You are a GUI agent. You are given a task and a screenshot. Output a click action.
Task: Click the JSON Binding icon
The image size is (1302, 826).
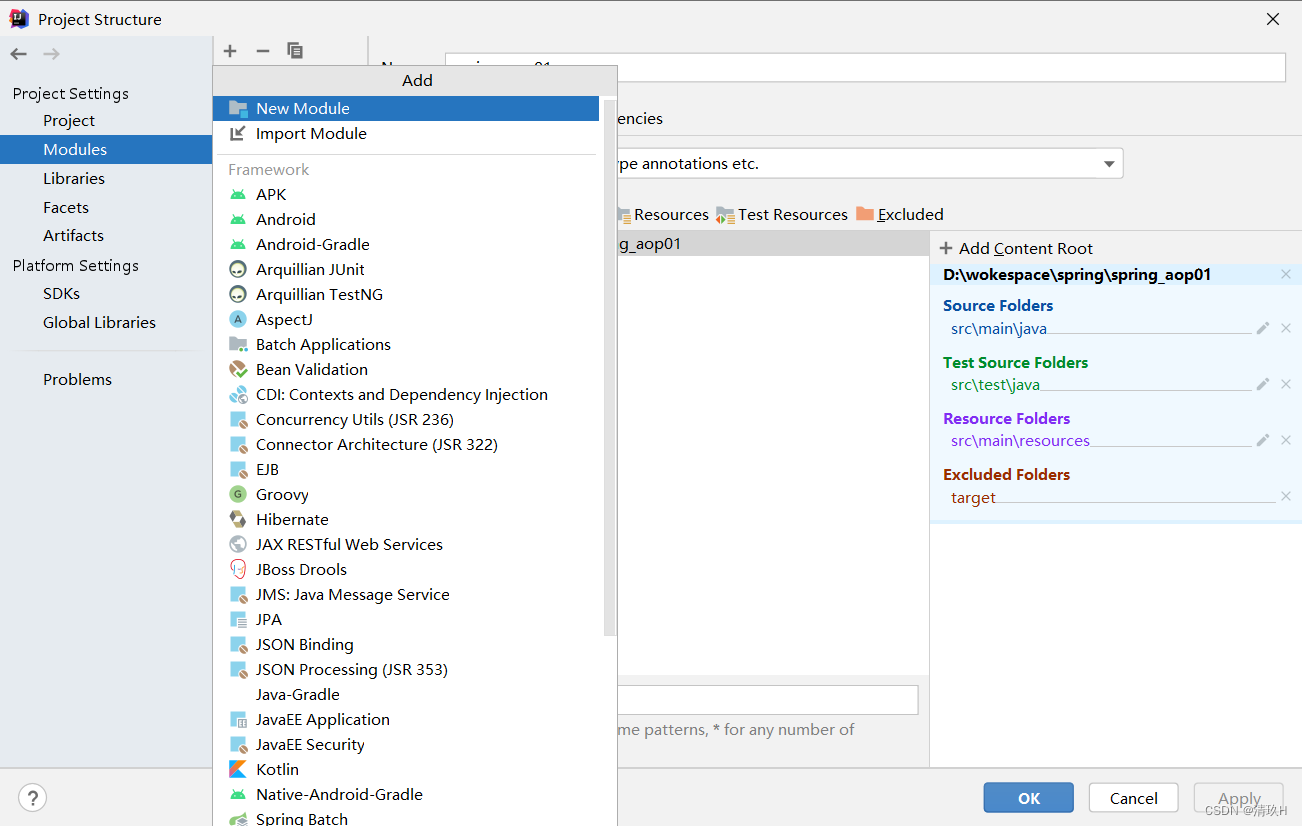click(238, 644)
